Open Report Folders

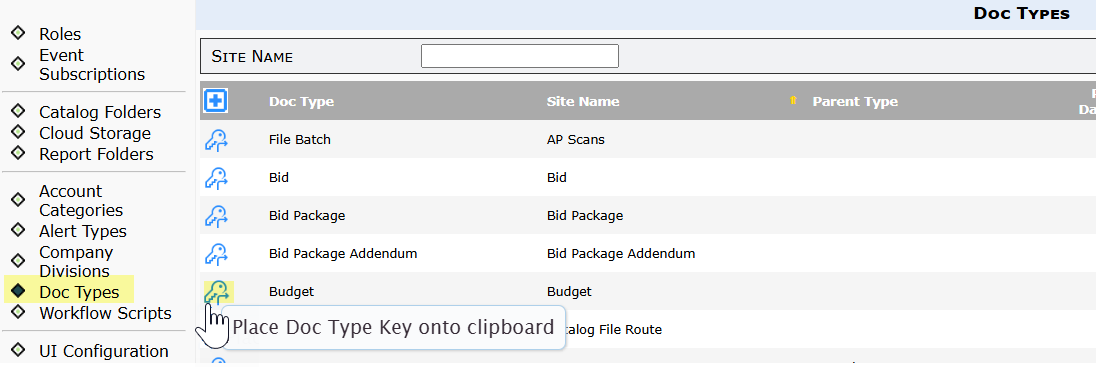(96, 154)
